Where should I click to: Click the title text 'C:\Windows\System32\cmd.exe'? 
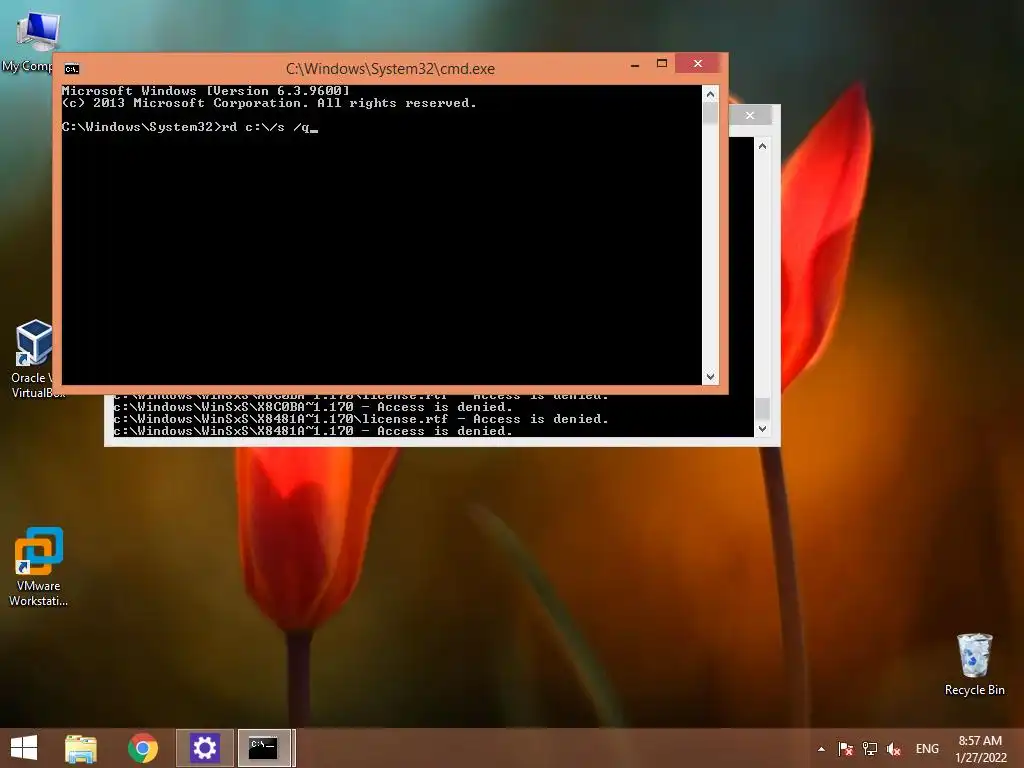click(x=391, y=69)
